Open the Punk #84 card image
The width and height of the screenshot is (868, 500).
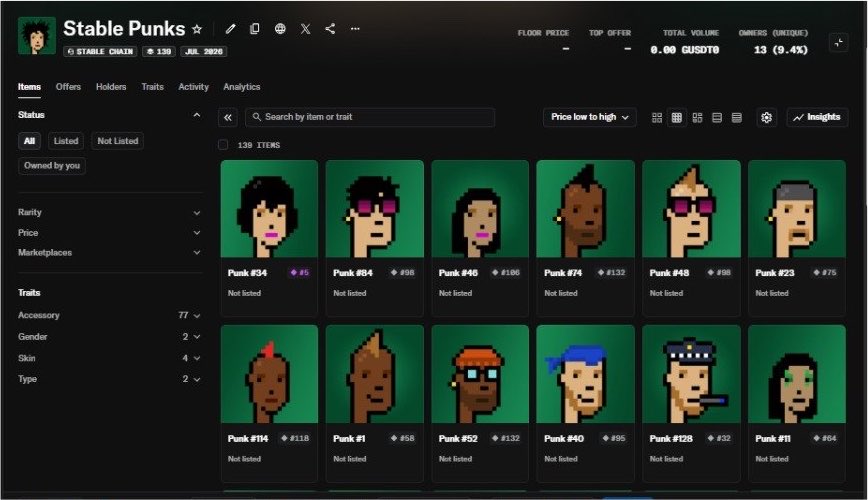click(x=375, y=209)
